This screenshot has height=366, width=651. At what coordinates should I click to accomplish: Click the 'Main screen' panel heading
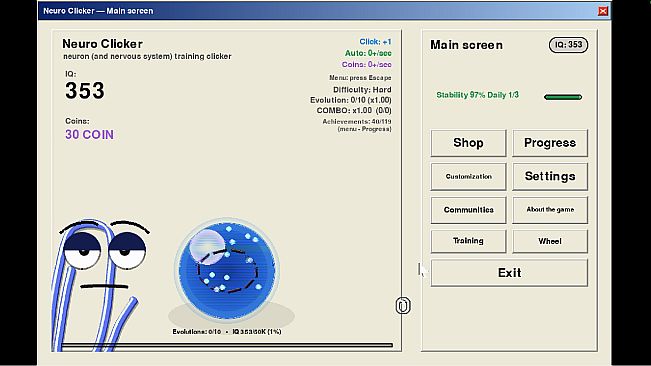click(466, 45)
